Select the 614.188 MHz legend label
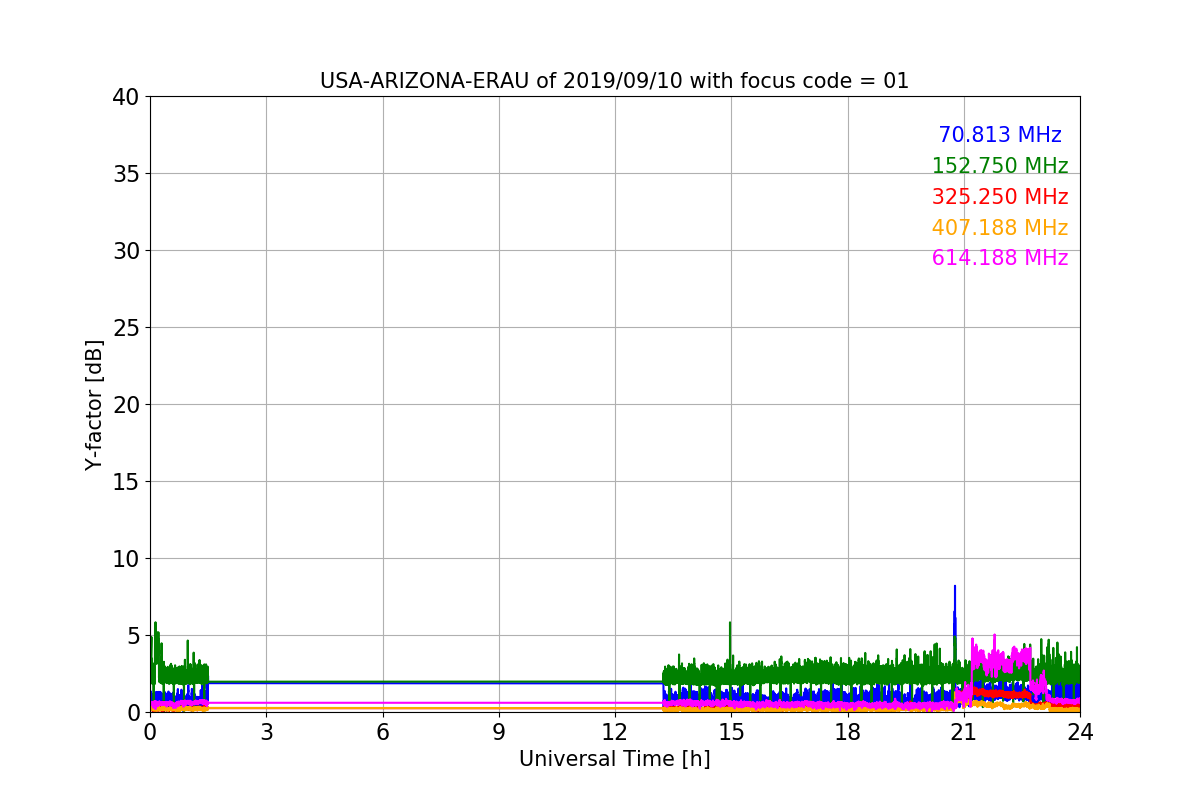1200x800 pixels. (x=1000, y=258)
